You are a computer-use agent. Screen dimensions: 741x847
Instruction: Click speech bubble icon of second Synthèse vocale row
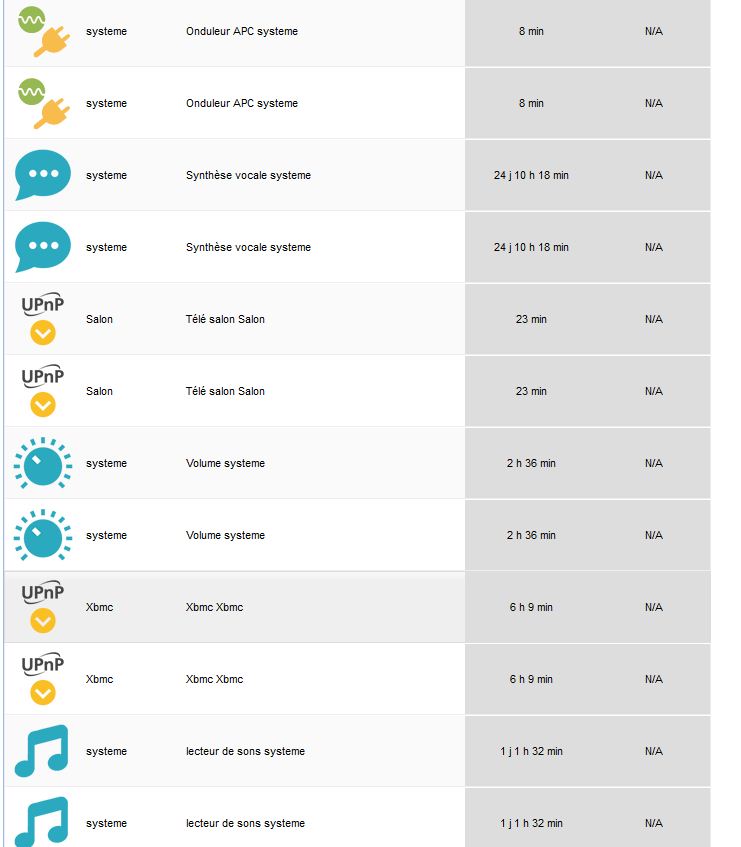[43, 247]
